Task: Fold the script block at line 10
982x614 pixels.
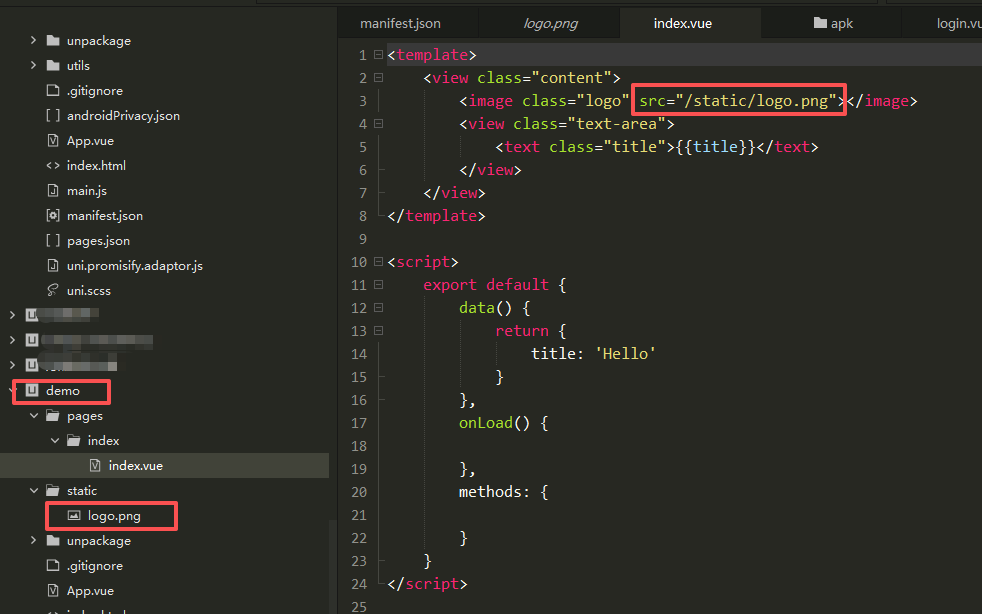Action: pos(378,262)
